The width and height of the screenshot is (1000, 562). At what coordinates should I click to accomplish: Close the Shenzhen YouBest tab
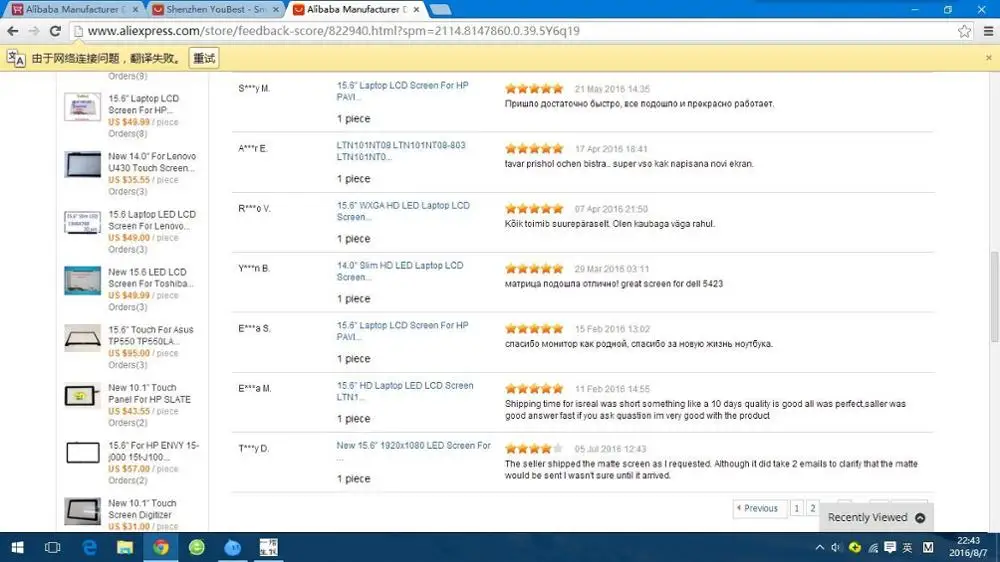click(276, 10)
